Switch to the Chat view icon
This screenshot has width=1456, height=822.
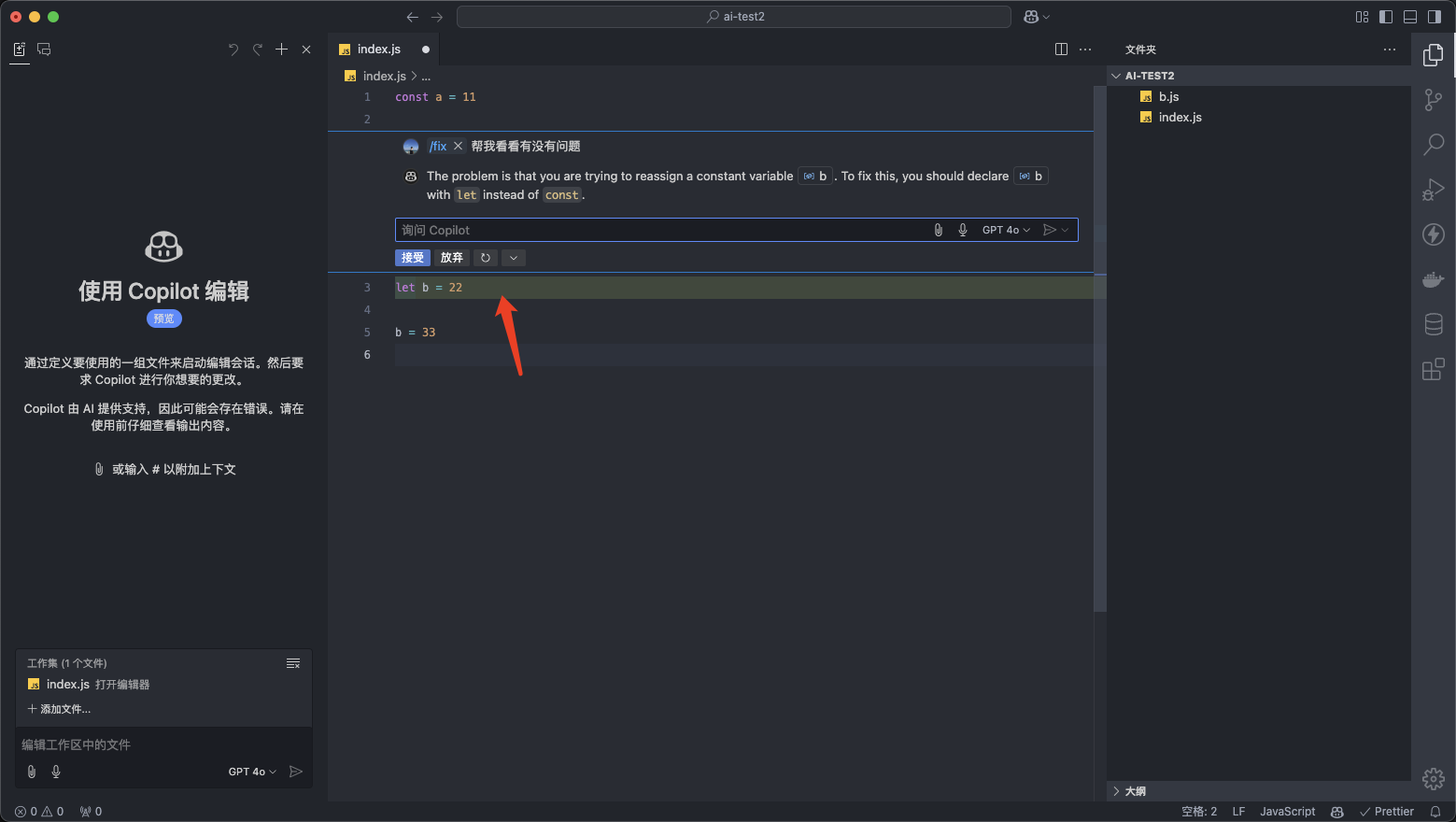coord(44,50)
